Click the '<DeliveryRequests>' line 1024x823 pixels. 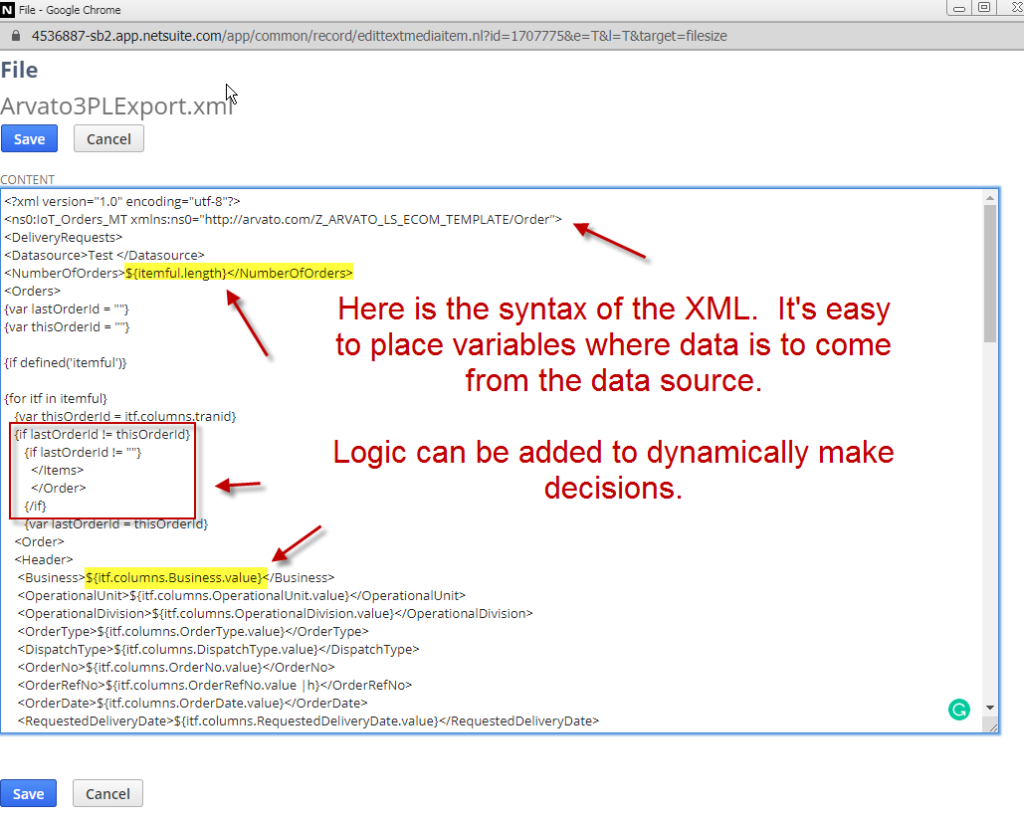(x=63, y=237)
